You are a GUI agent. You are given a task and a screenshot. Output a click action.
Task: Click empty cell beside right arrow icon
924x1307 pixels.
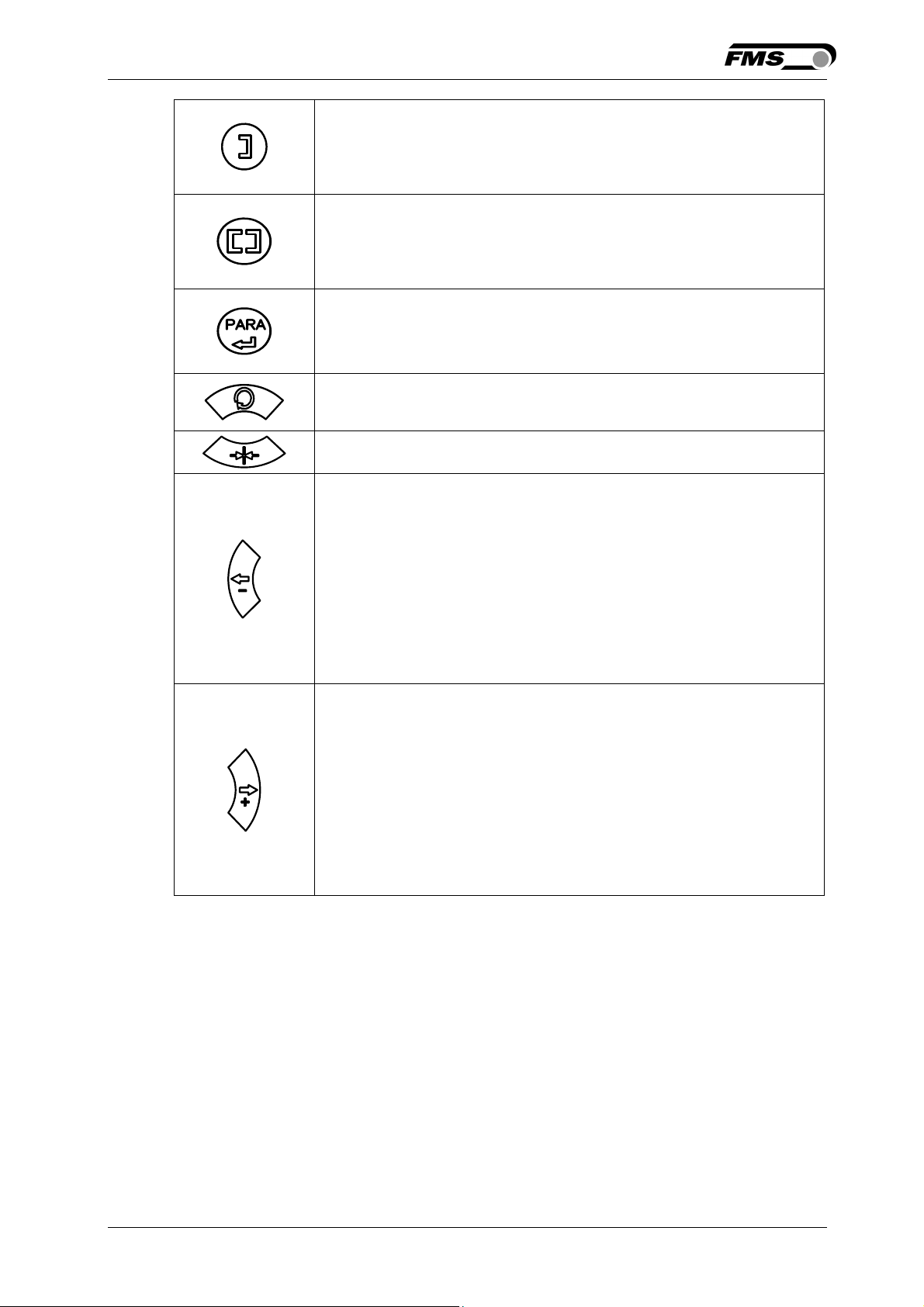[x=569, y=790]
